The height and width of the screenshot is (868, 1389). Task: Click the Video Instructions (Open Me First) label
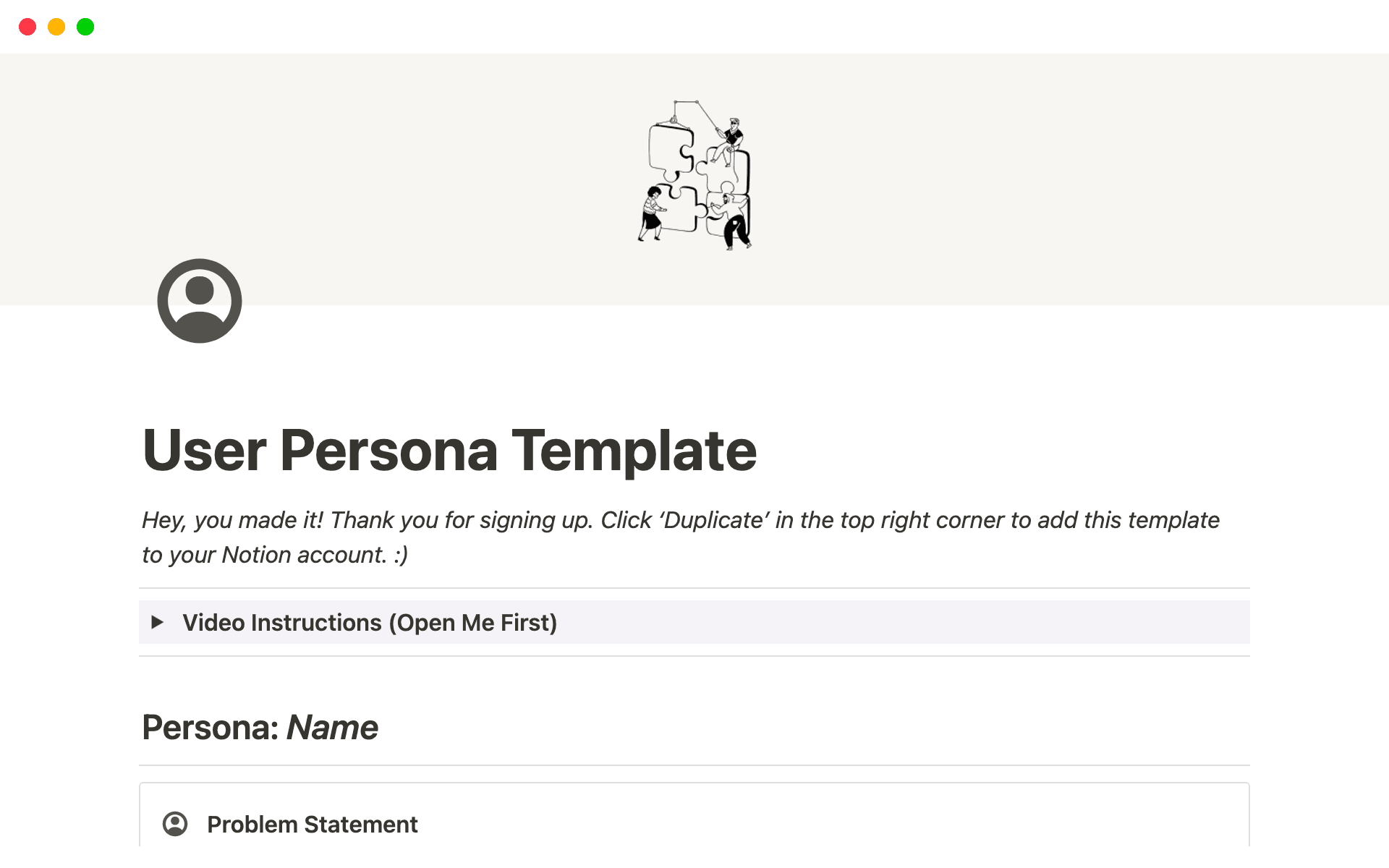370,622
